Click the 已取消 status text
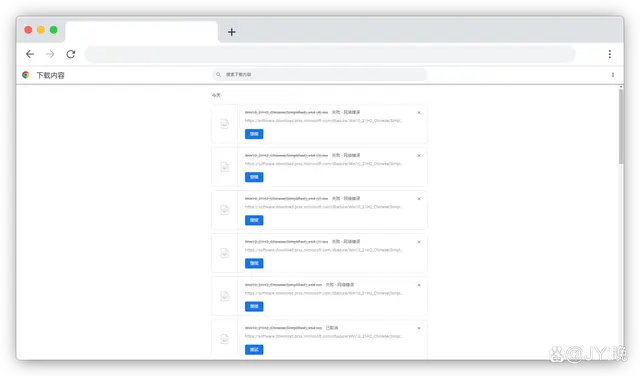This screenshot has height=376, width=640. coord(332,328)
